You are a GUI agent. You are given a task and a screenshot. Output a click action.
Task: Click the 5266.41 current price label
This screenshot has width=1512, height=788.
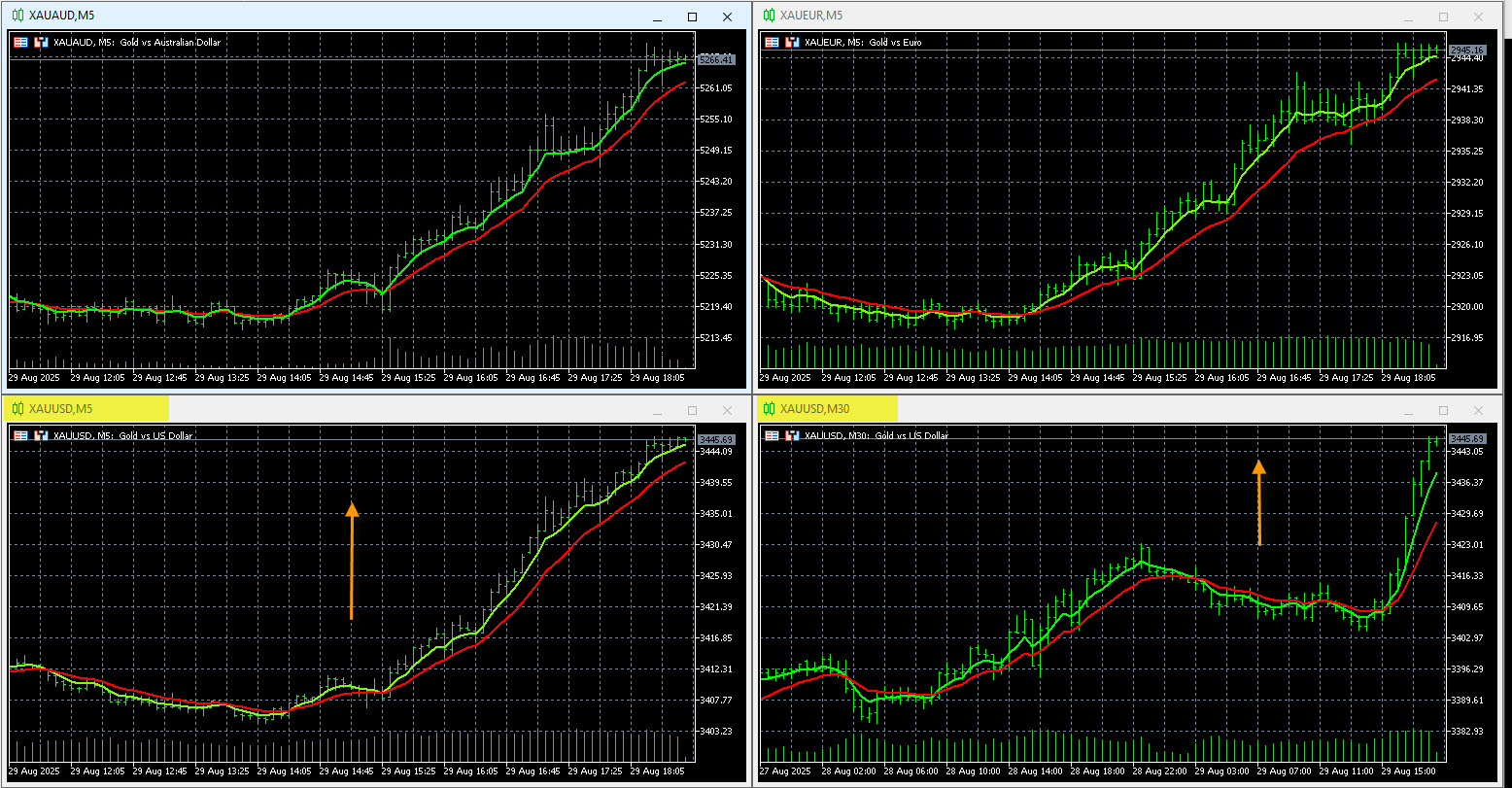click(x=716, y=60)
